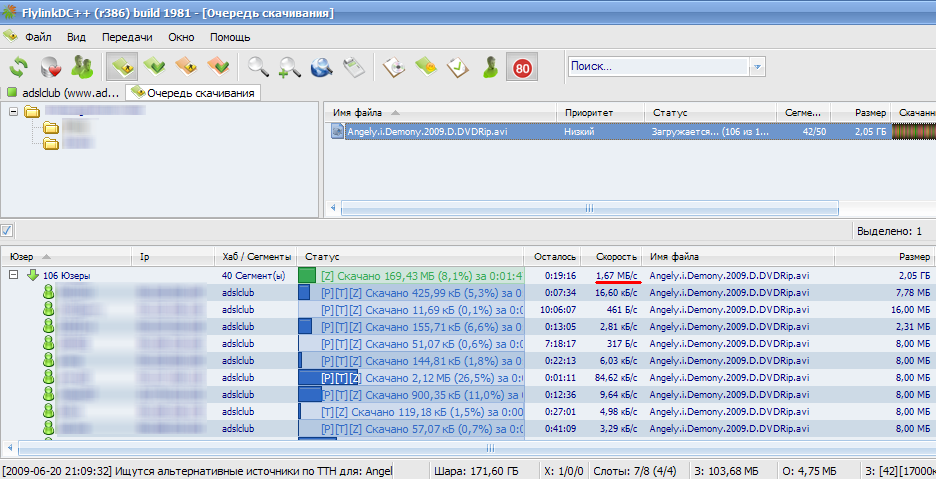Open the Помощь menu
Screen dimensions: 936x479
(x=230, y=37)
